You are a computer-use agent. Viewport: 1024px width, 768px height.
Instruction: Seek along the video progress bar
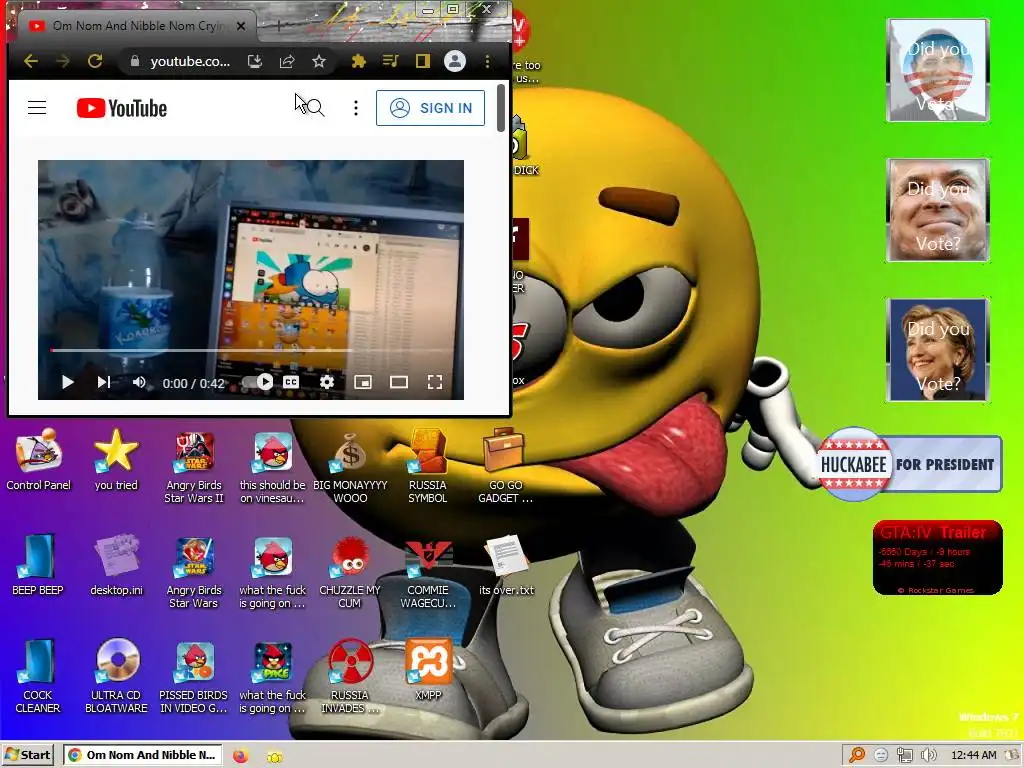click(251, 351)
